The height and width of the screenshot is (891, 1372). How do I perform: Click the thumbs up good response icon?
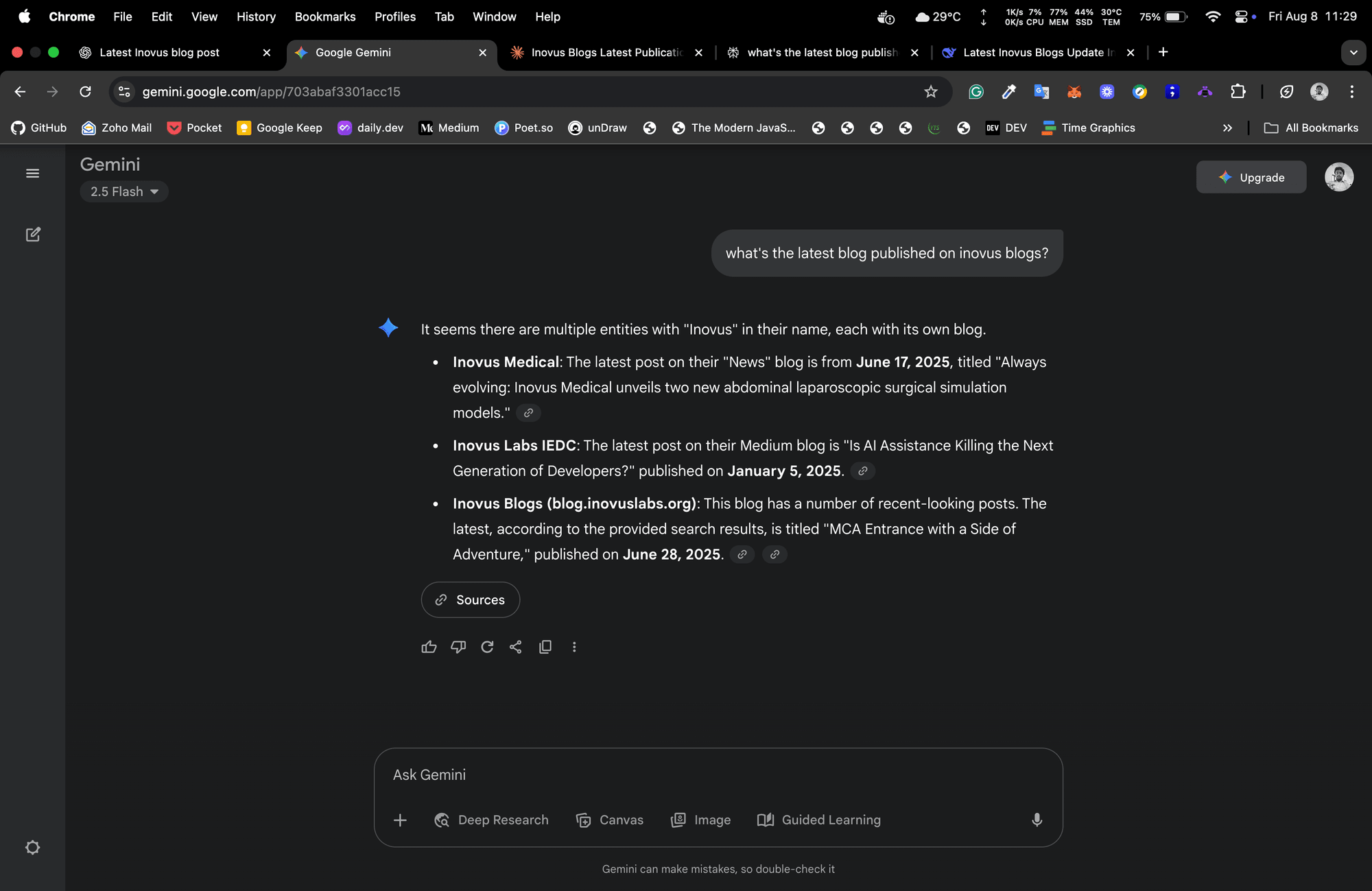click(x=429, y=647)
